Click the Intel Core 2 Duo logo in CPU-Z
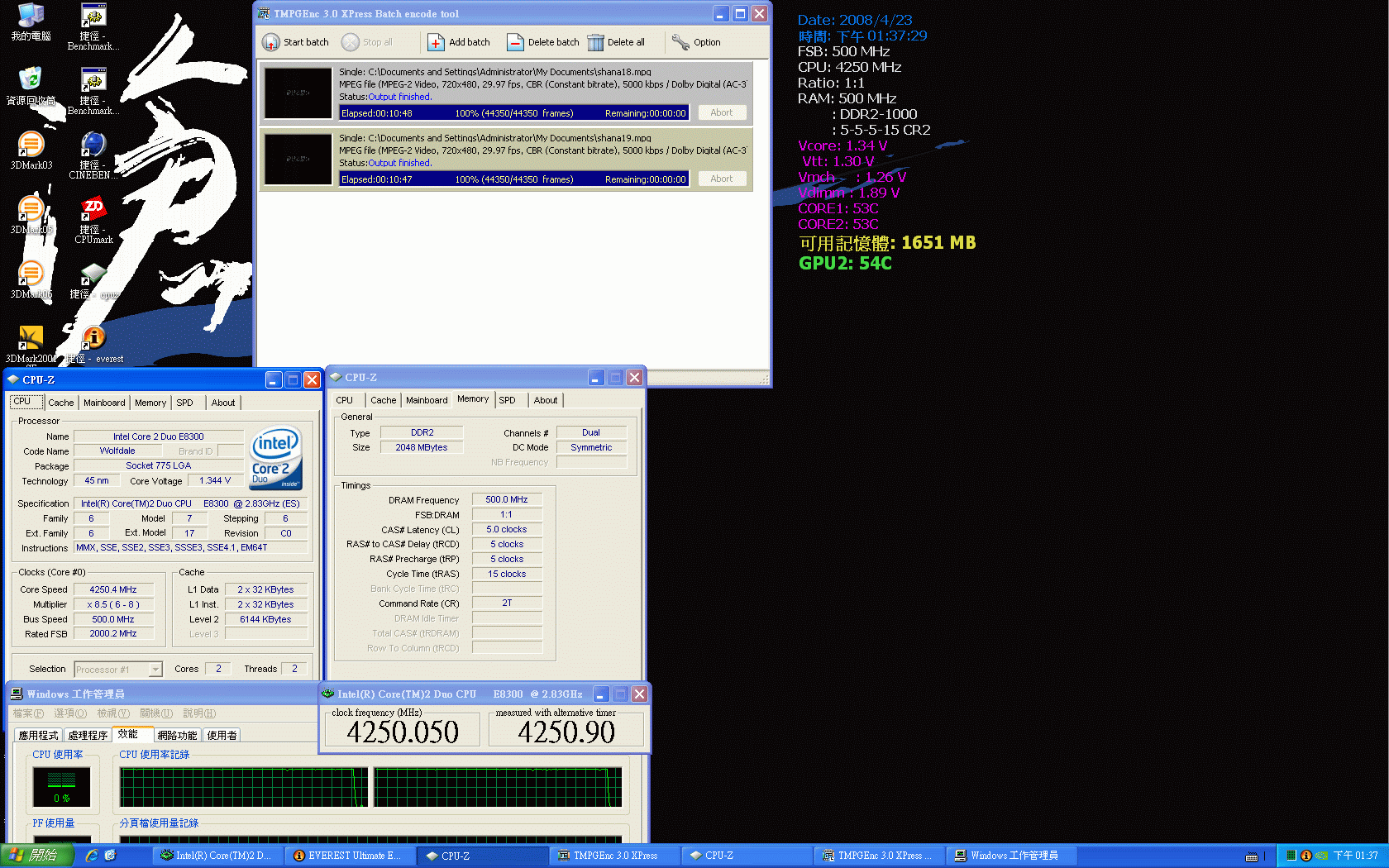The width and height of the screenshot is (1389, 868). click(x=276, y=458)
